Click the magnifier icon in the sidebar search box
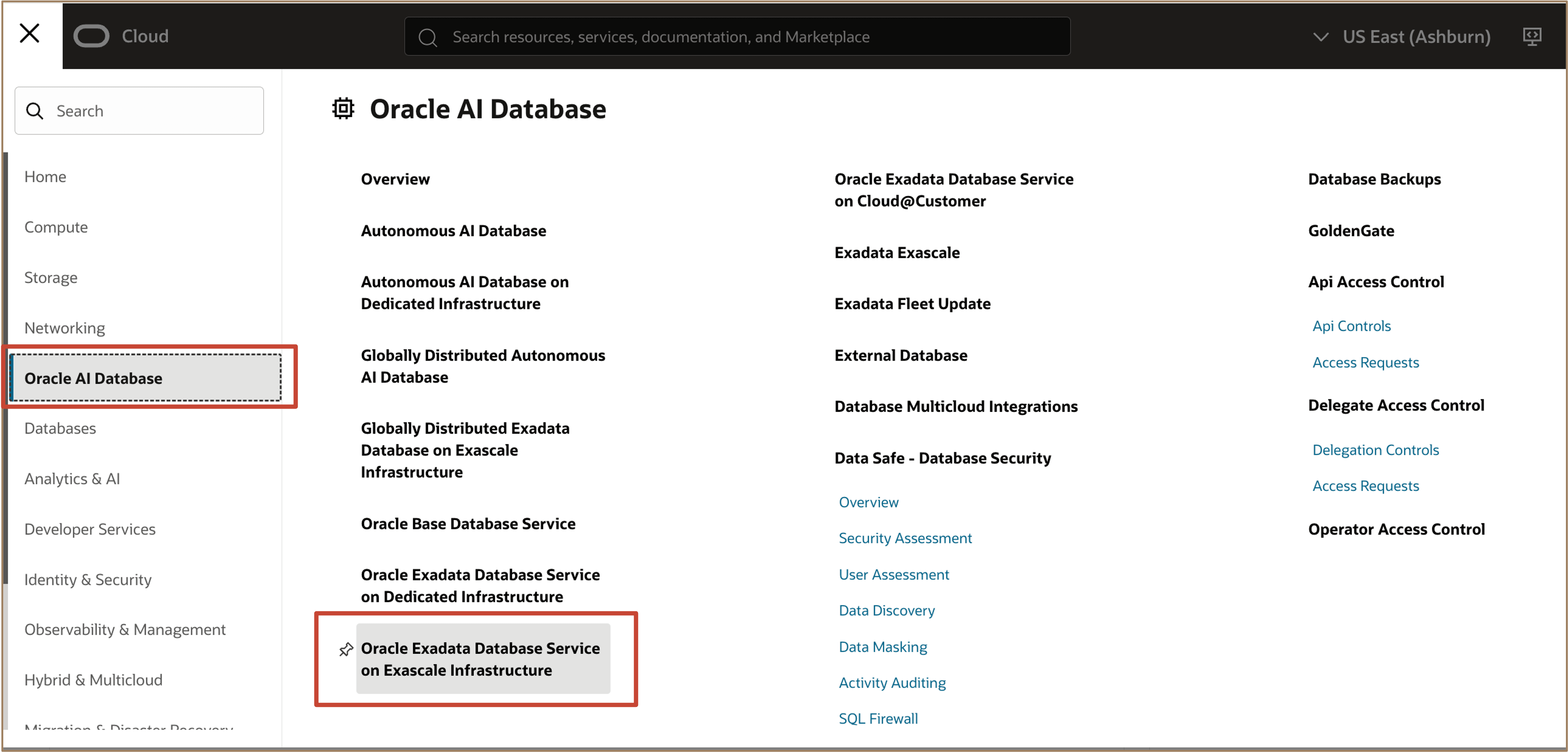Image resolution: width=1568 pixels, height=752 pixels. [x=35, y=111]
